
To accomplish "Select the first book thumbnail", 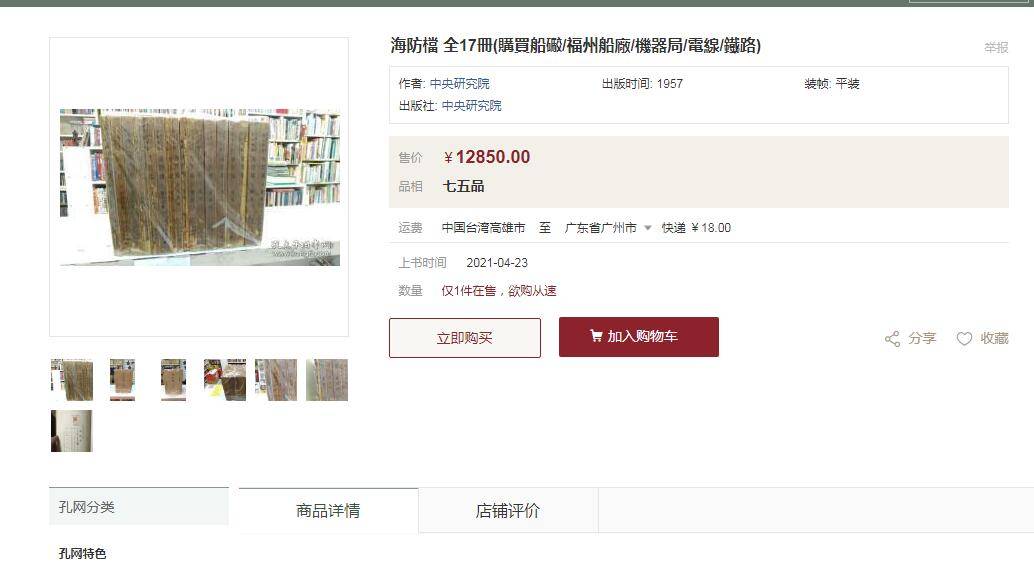I will [72, 380].
